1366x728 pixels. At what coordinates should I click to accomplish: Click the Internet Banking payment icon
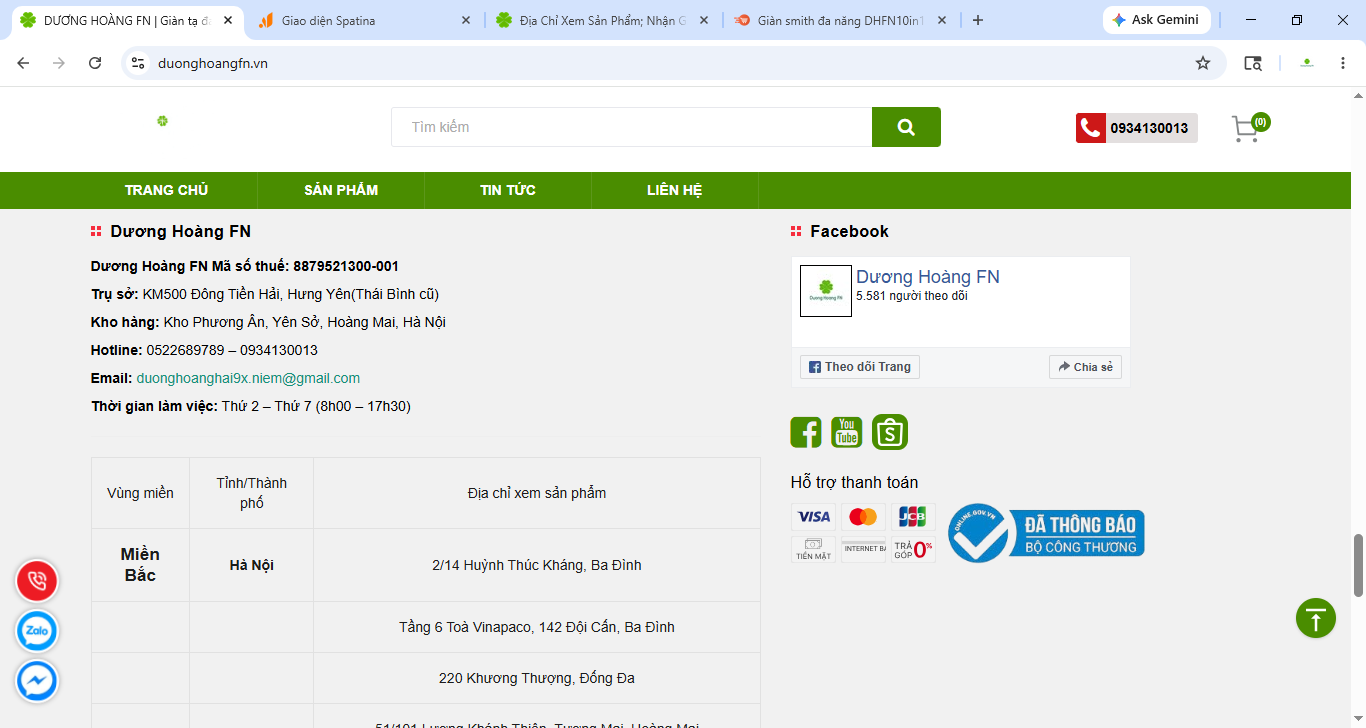[x=863, y=549]
